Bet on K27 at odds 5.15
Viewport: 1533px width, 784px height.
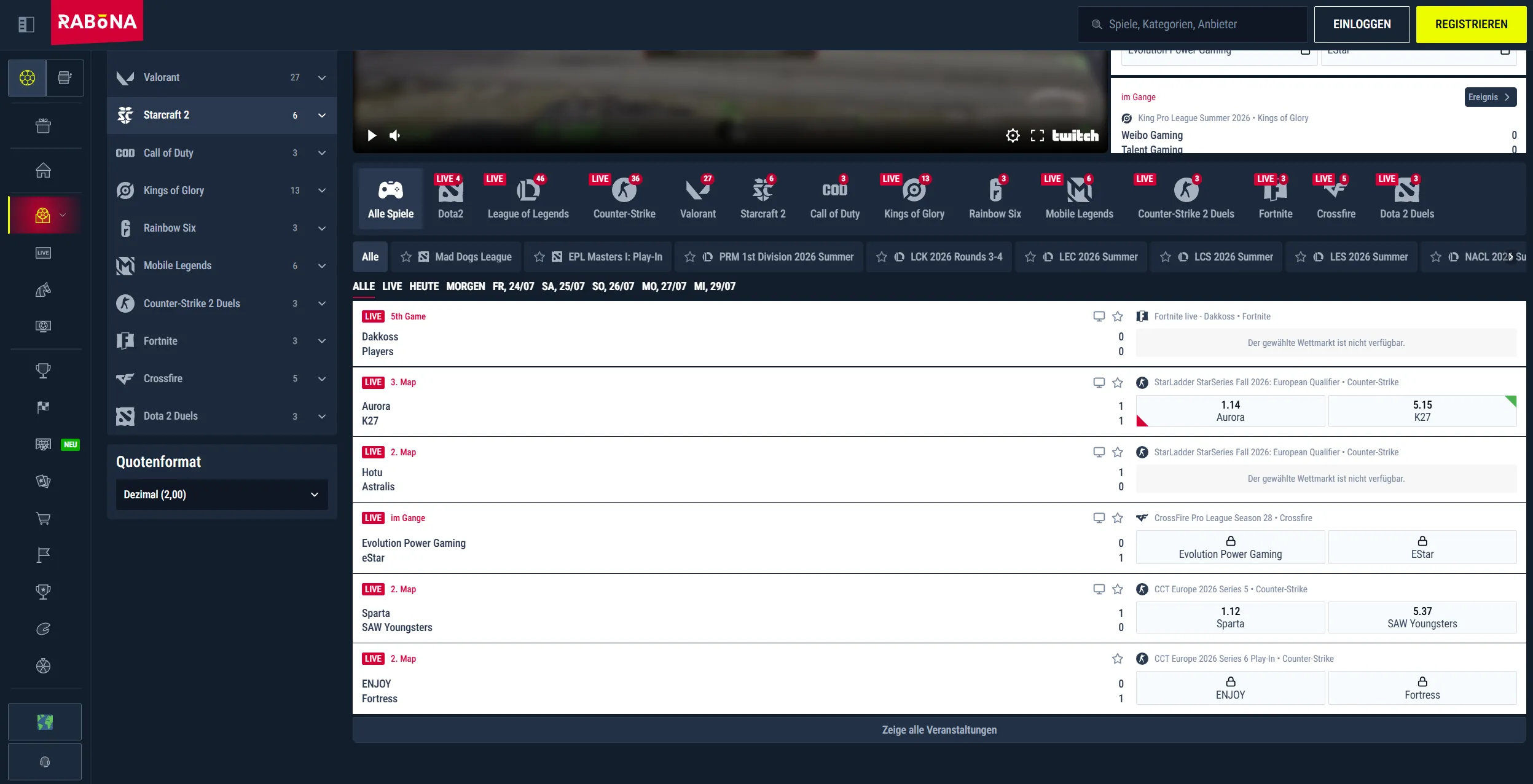(x=1422, y=411)
